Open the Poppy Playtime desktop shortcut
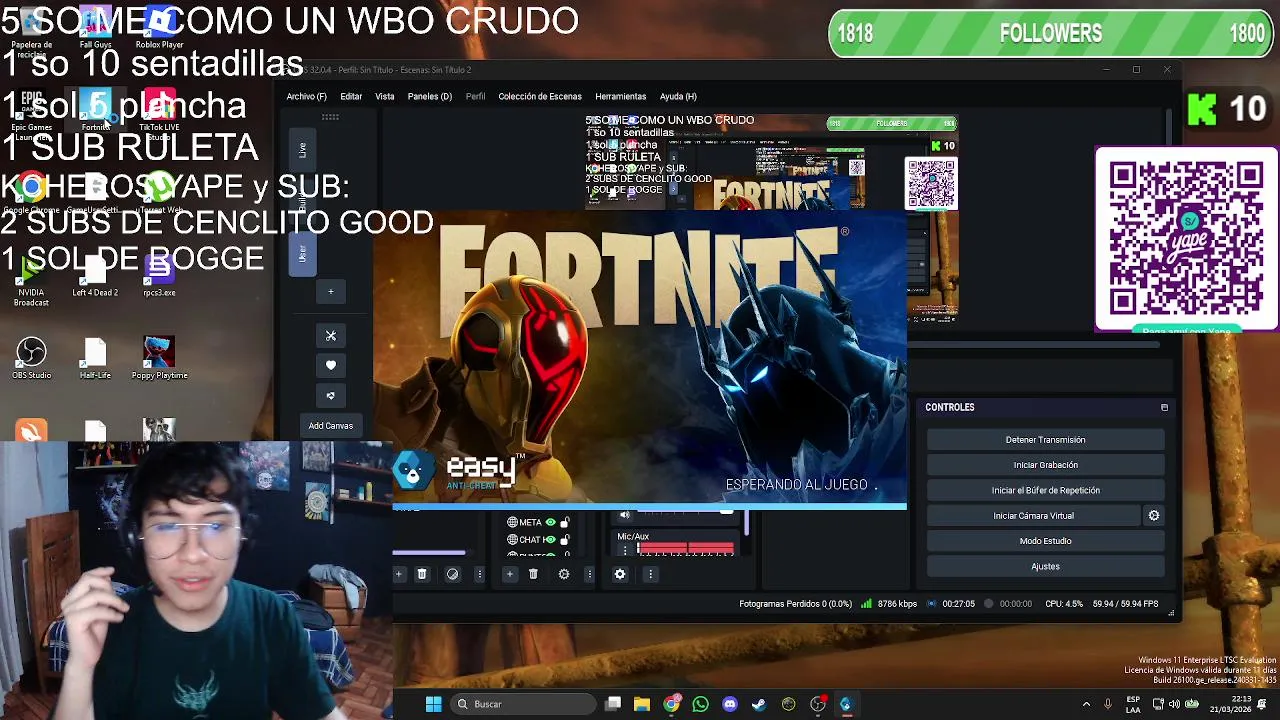Image resolution: width=1280 pixels, height=720 pixels. [x=159, y=359]
